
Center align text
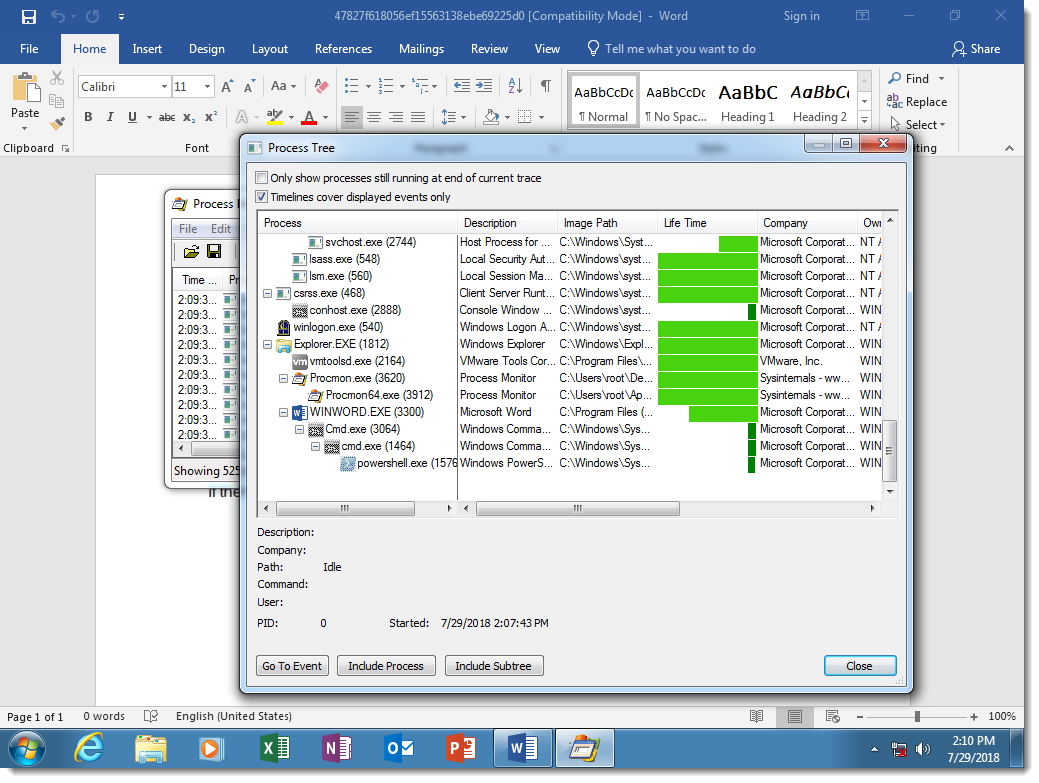(x=374, y=117)
